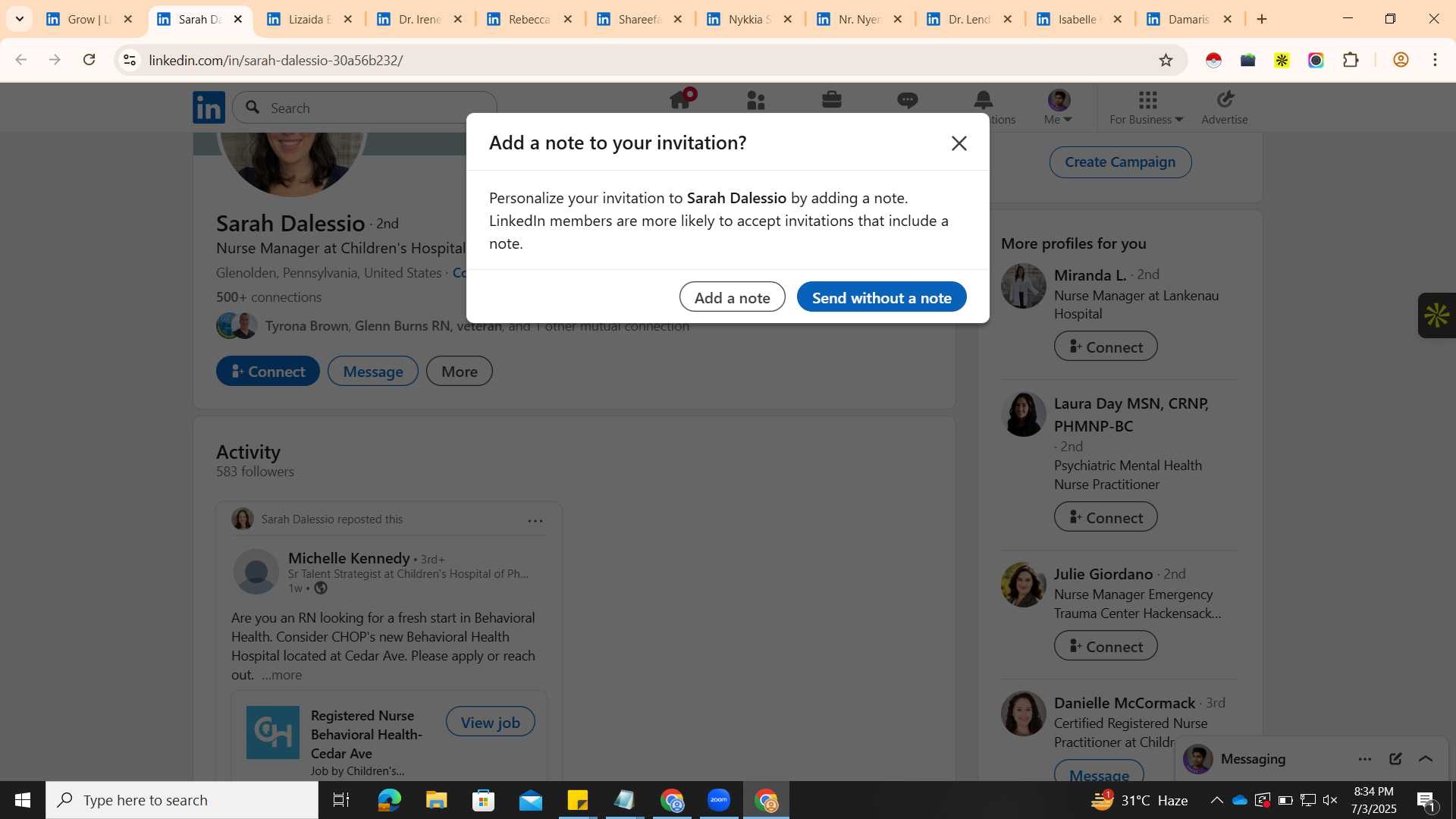Open a new browser tab
The height and width of the screenshot is (819, 1456).
[x=1262, y=19]
